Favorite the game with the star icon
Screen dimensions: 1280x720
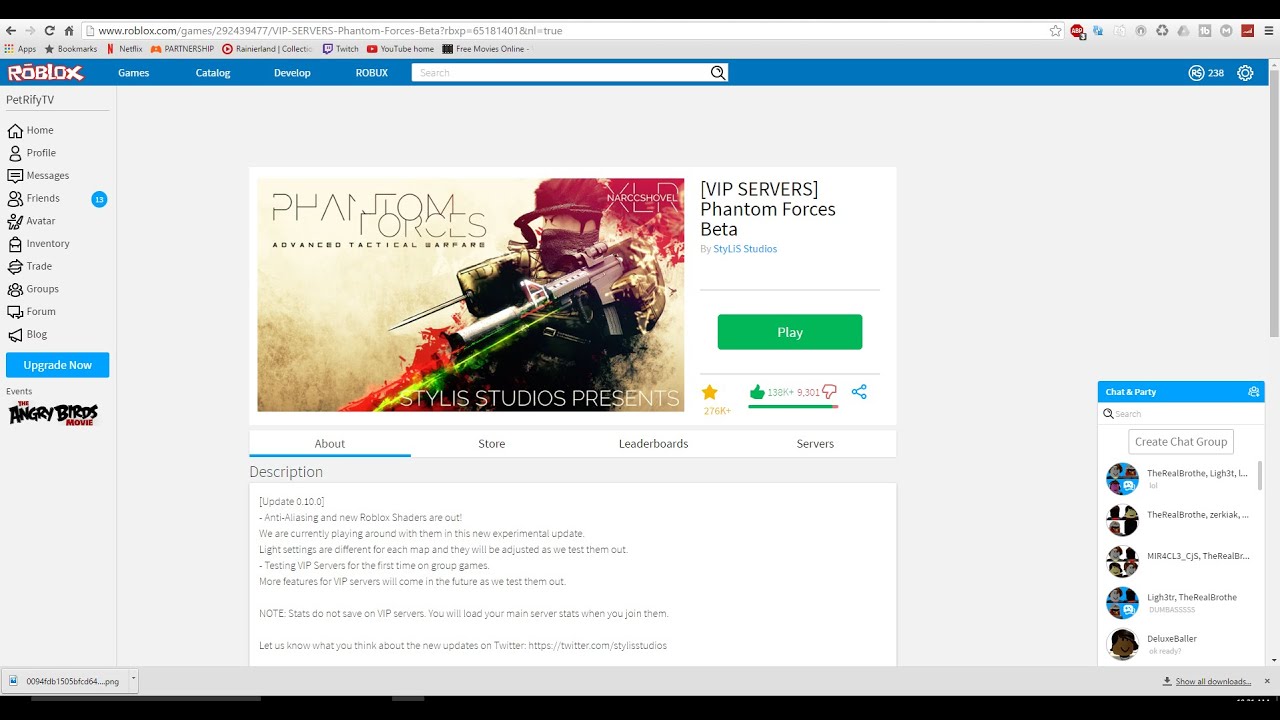(x=710, y=392)
